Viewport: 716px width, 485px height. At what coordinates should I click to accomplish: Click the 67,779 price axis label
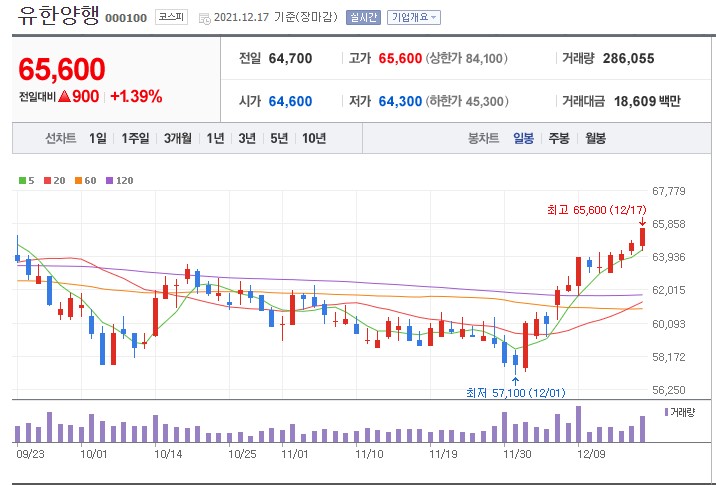[669, 191]
